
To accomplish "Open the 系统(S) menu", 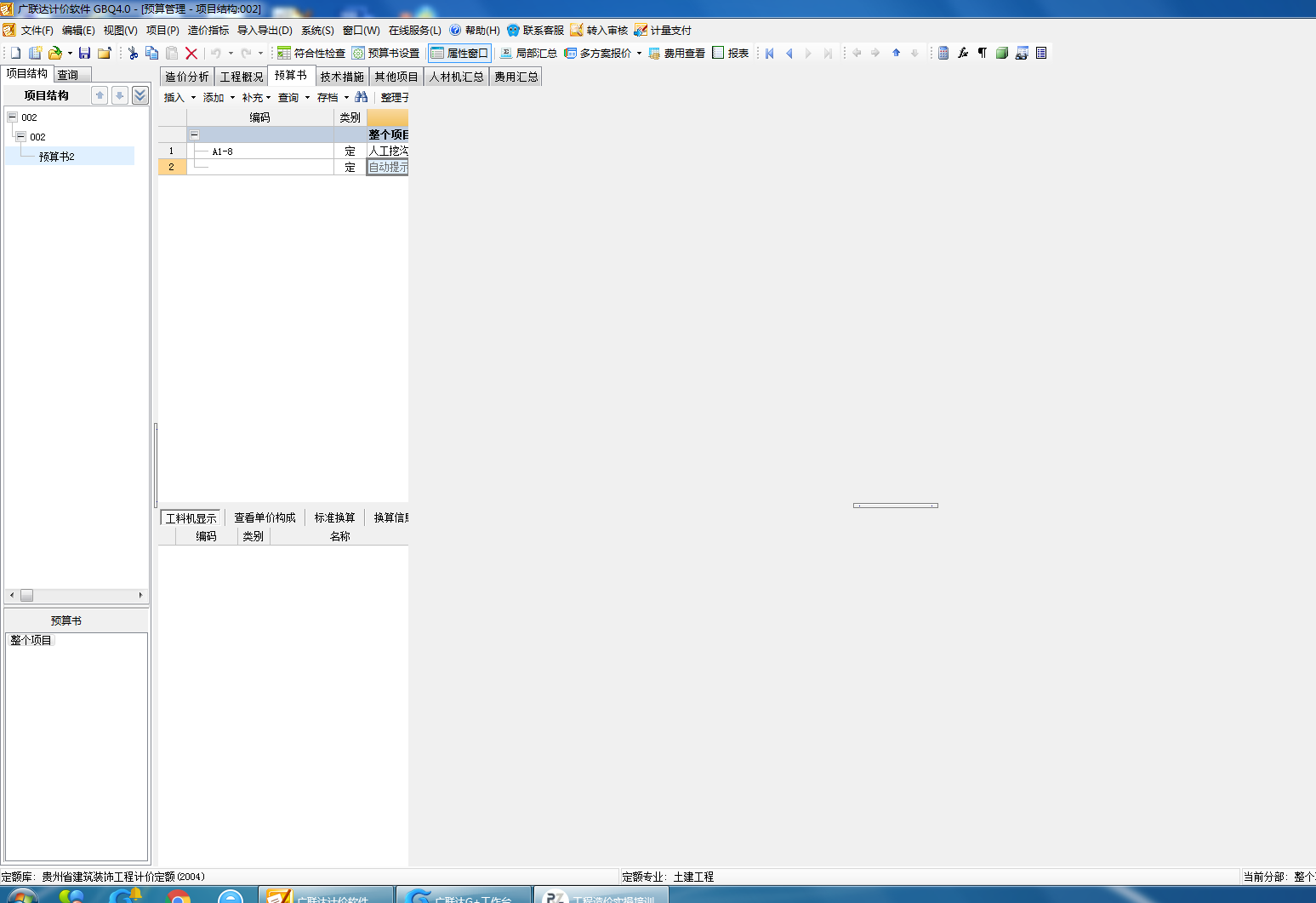I will pos(317,30).
